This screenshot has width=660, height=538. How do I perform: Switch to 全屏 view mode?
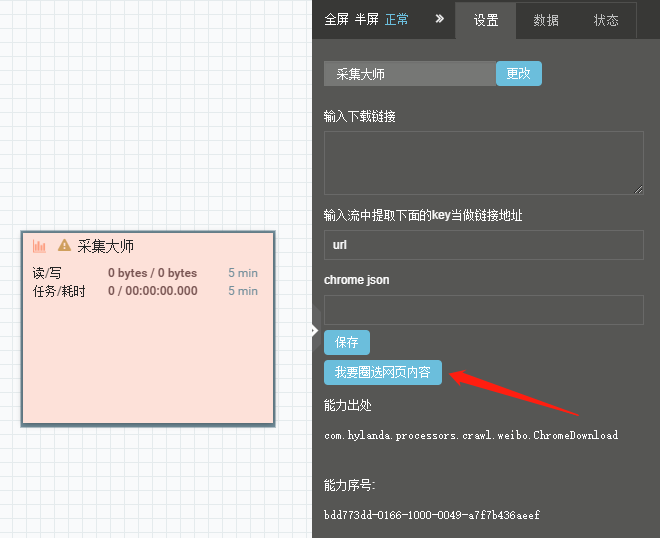336,19
